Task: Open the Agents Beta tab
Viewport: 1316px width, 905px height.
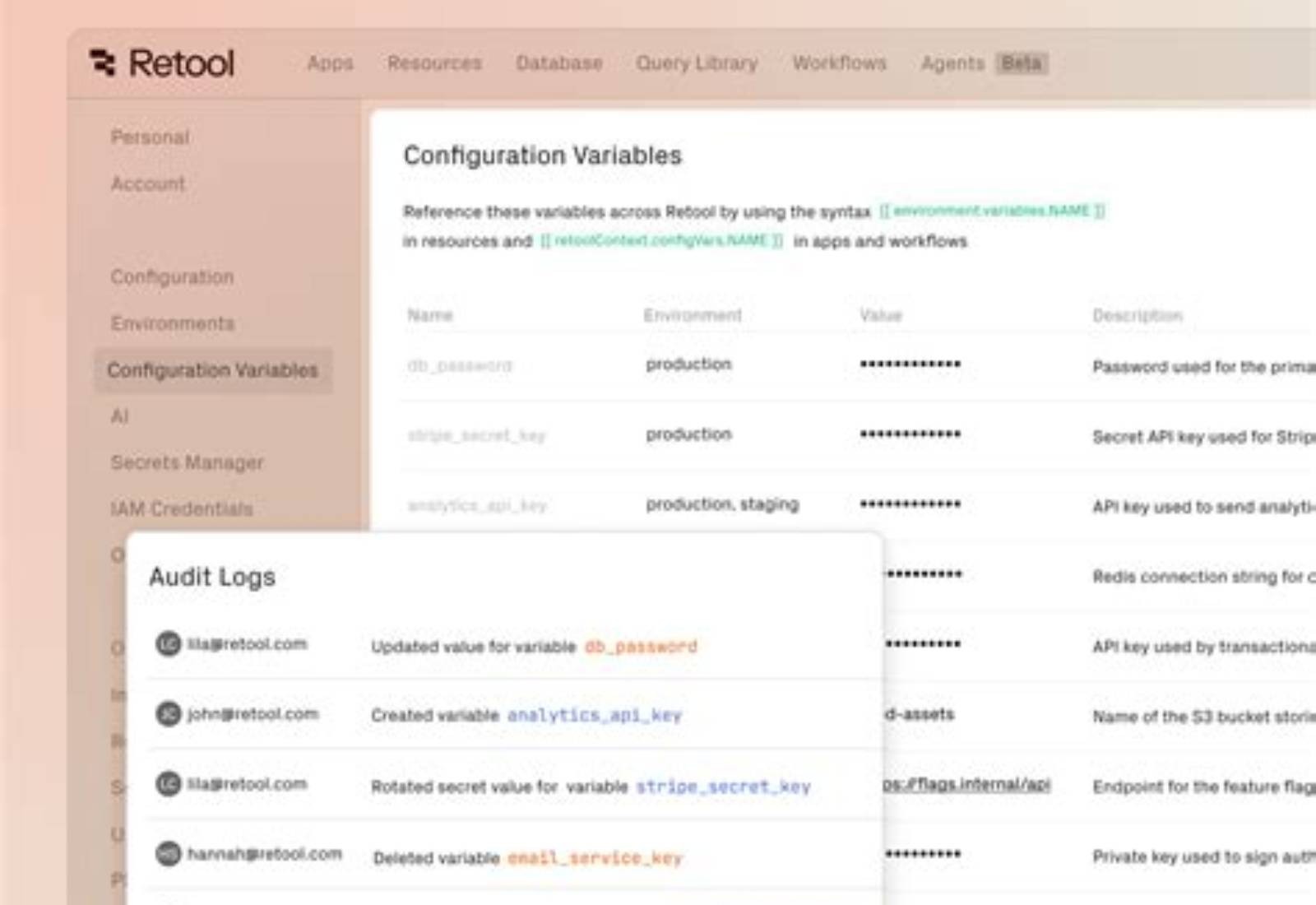Action: coord(984,63)
